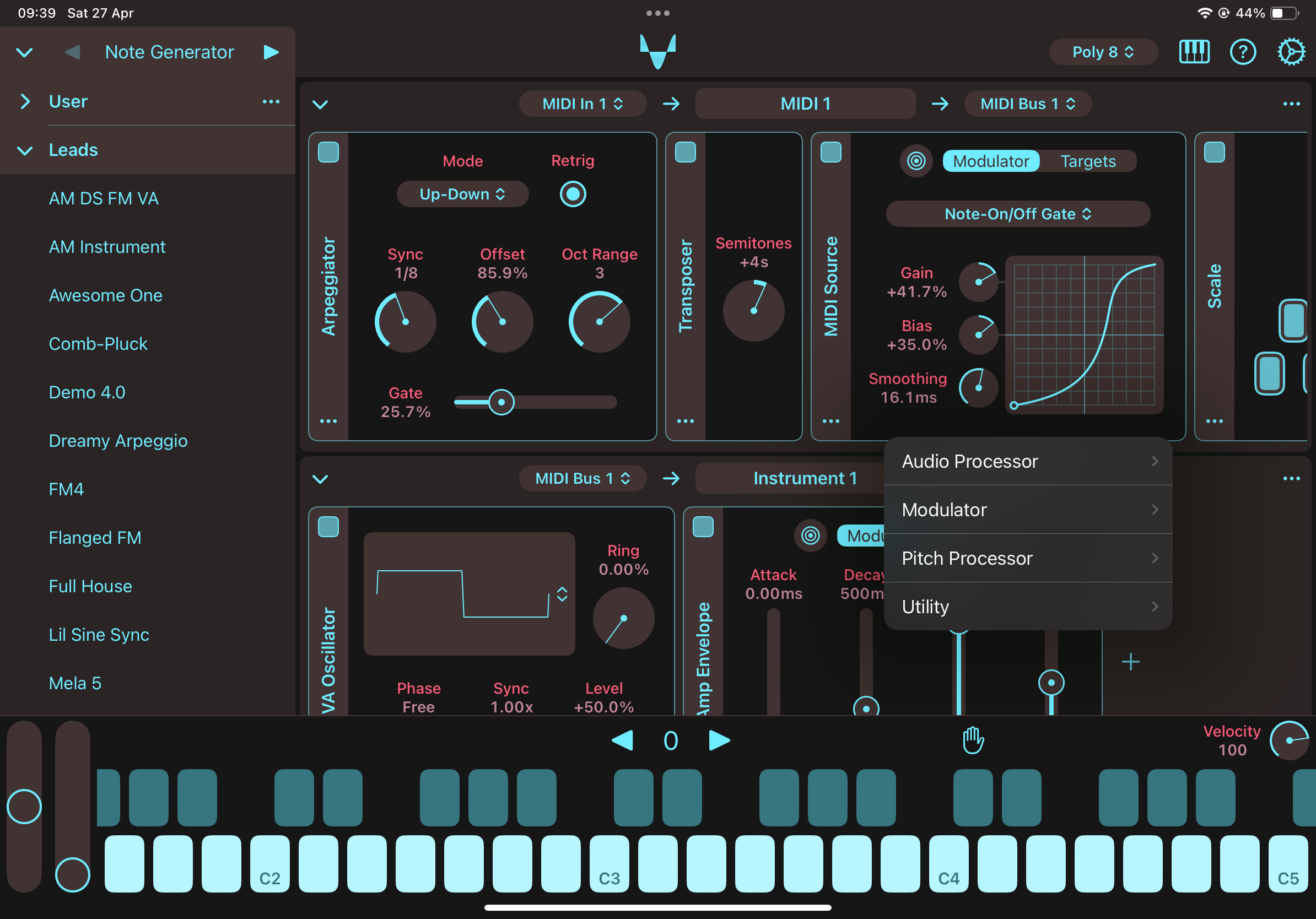Shift keyboard octave down with left arrow
This screenshot has height=919, width=1316.
click(623, 740)
